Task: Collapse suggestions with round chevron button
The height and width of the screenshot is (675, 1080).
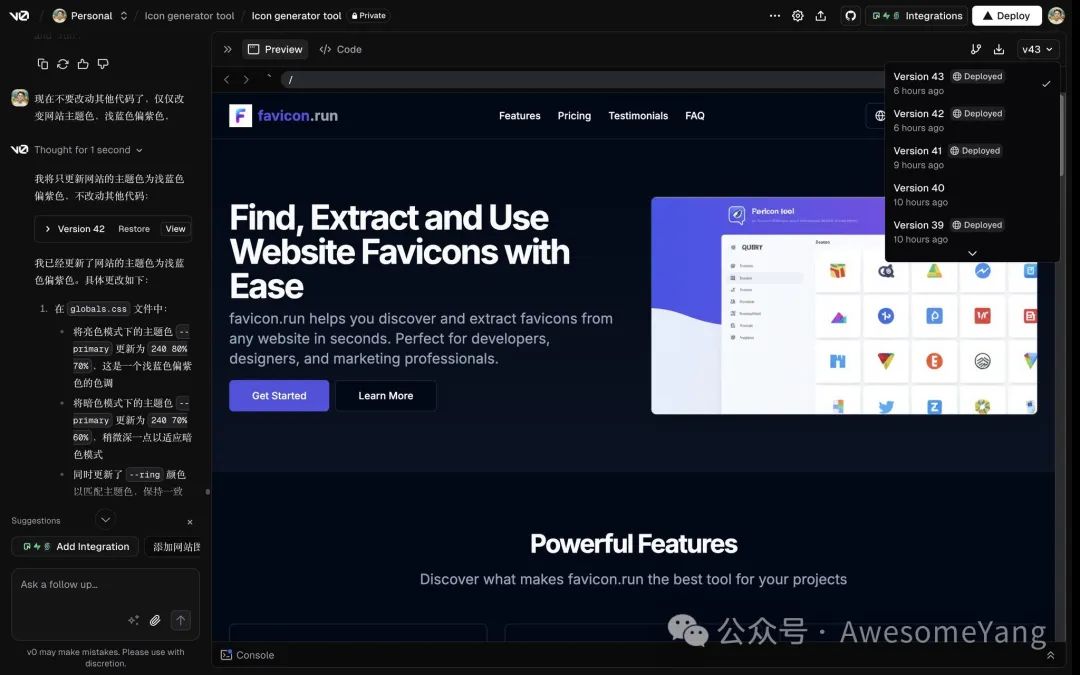Action: tap(105, 519)
